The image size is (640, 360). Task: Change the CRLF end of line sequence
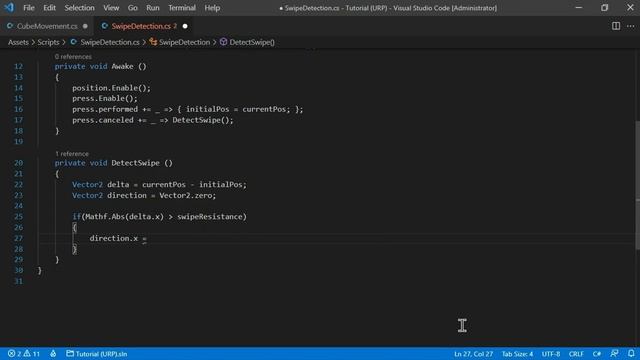pos(576,354)
